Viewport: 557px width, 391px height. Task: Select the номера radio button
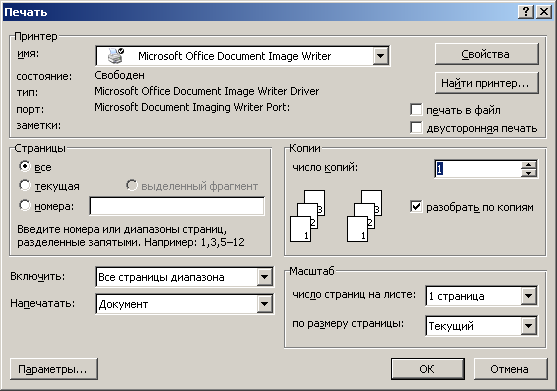(x=25, y=205)
